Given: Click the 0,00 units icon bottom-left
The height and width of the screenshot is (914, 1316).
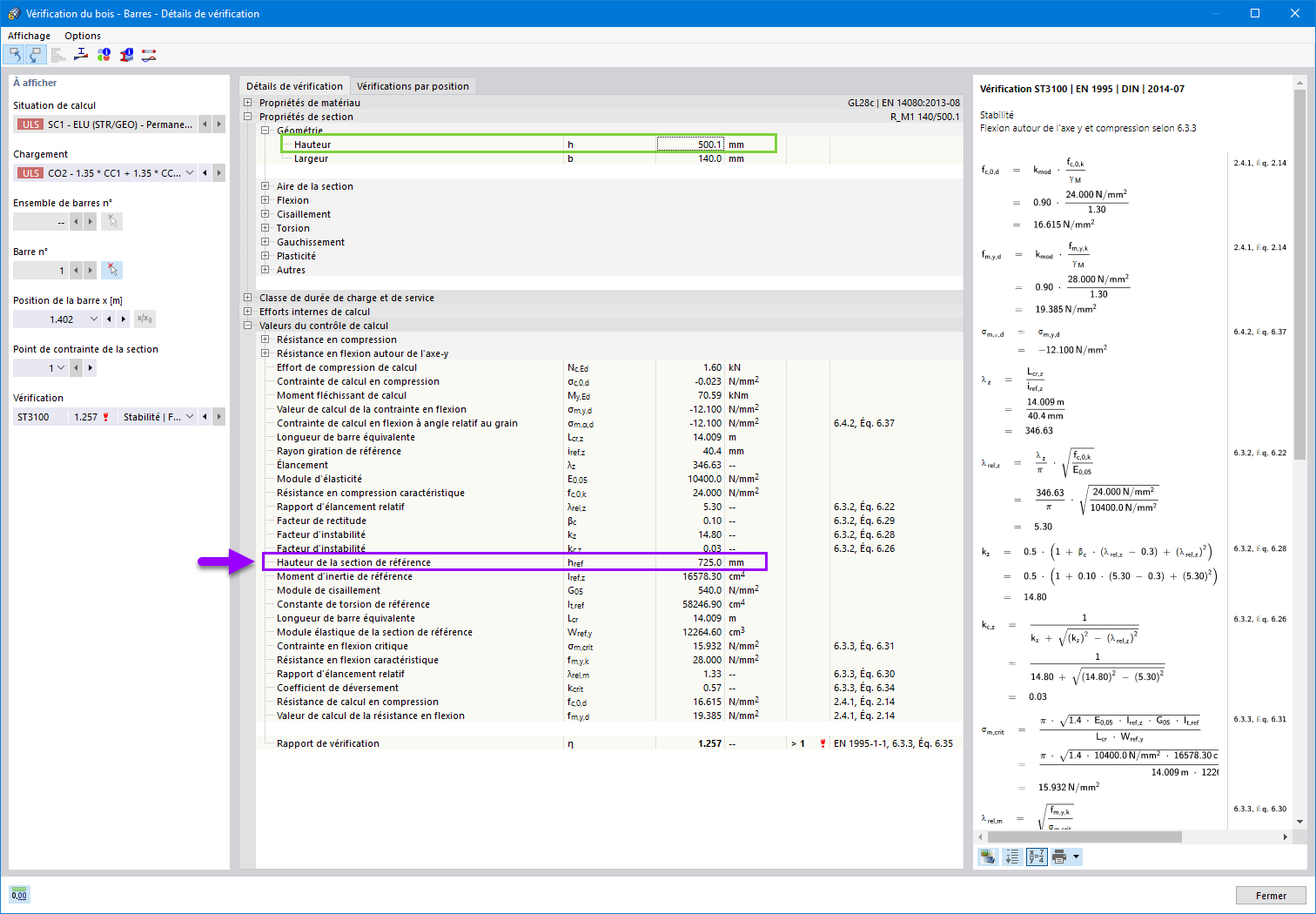Looking at the screenshot, I should (19, 895).
